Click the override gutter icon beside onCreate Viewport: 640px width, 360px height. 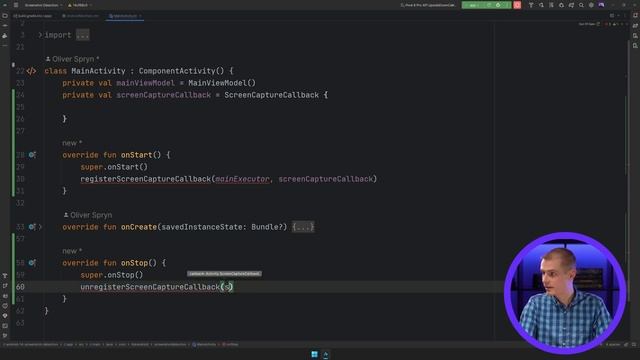pos(32,227)
